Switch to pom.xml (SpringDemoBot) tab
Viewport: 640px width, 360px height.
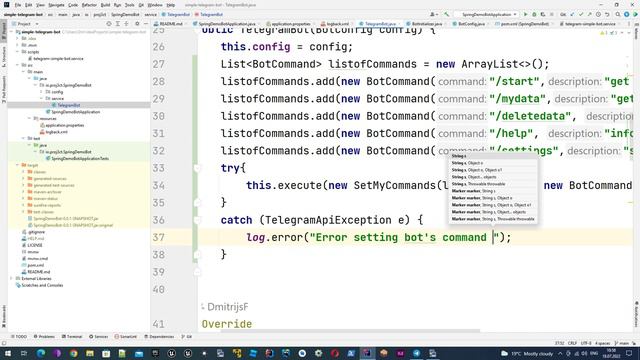click(524, 24)
